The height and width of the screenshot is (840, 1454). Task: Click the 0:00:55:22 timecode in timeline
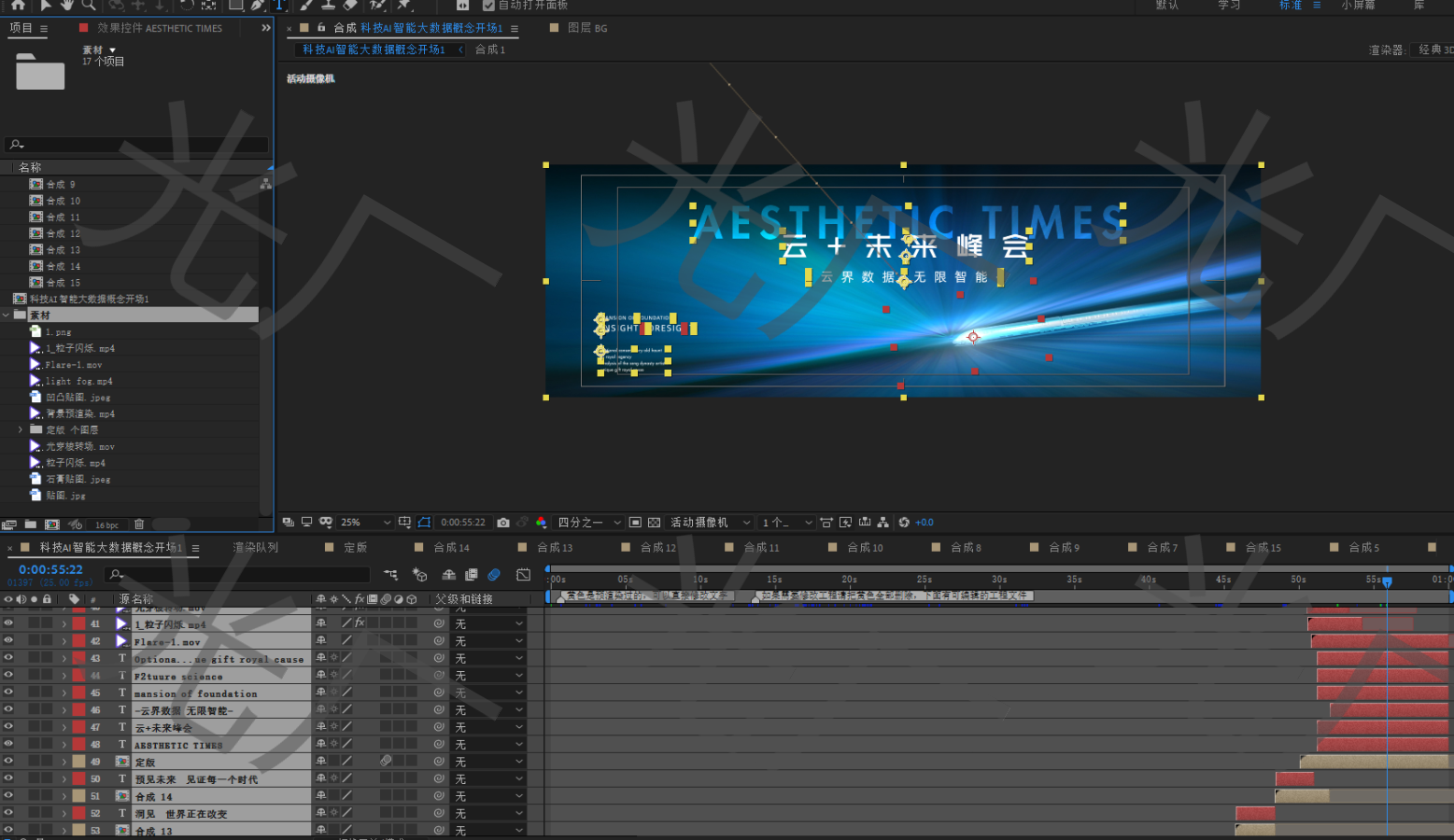click(x=50, y=569)
